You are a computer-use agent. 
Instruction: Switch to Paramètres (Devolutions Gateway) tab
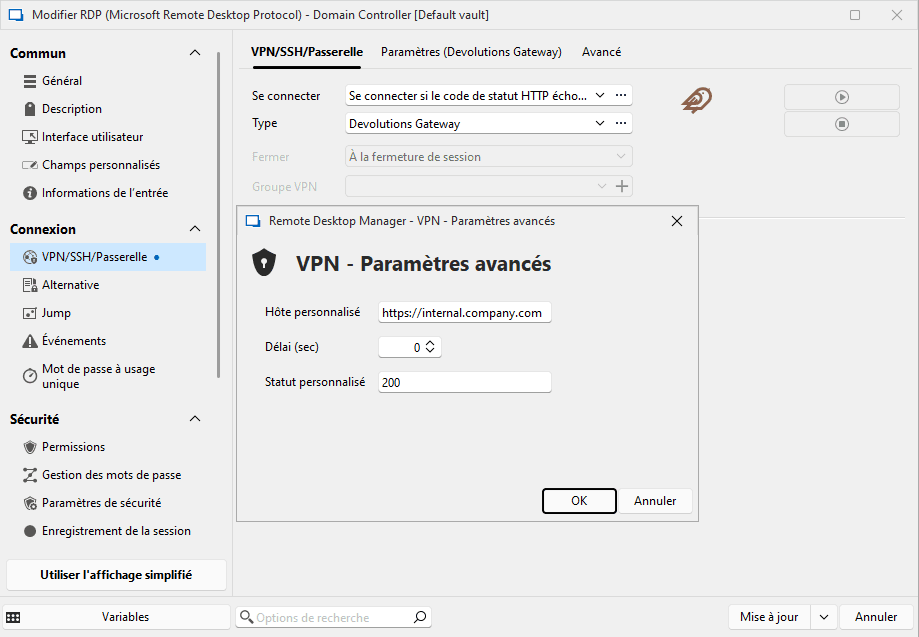pyautogui.click(x=471, y=52)
